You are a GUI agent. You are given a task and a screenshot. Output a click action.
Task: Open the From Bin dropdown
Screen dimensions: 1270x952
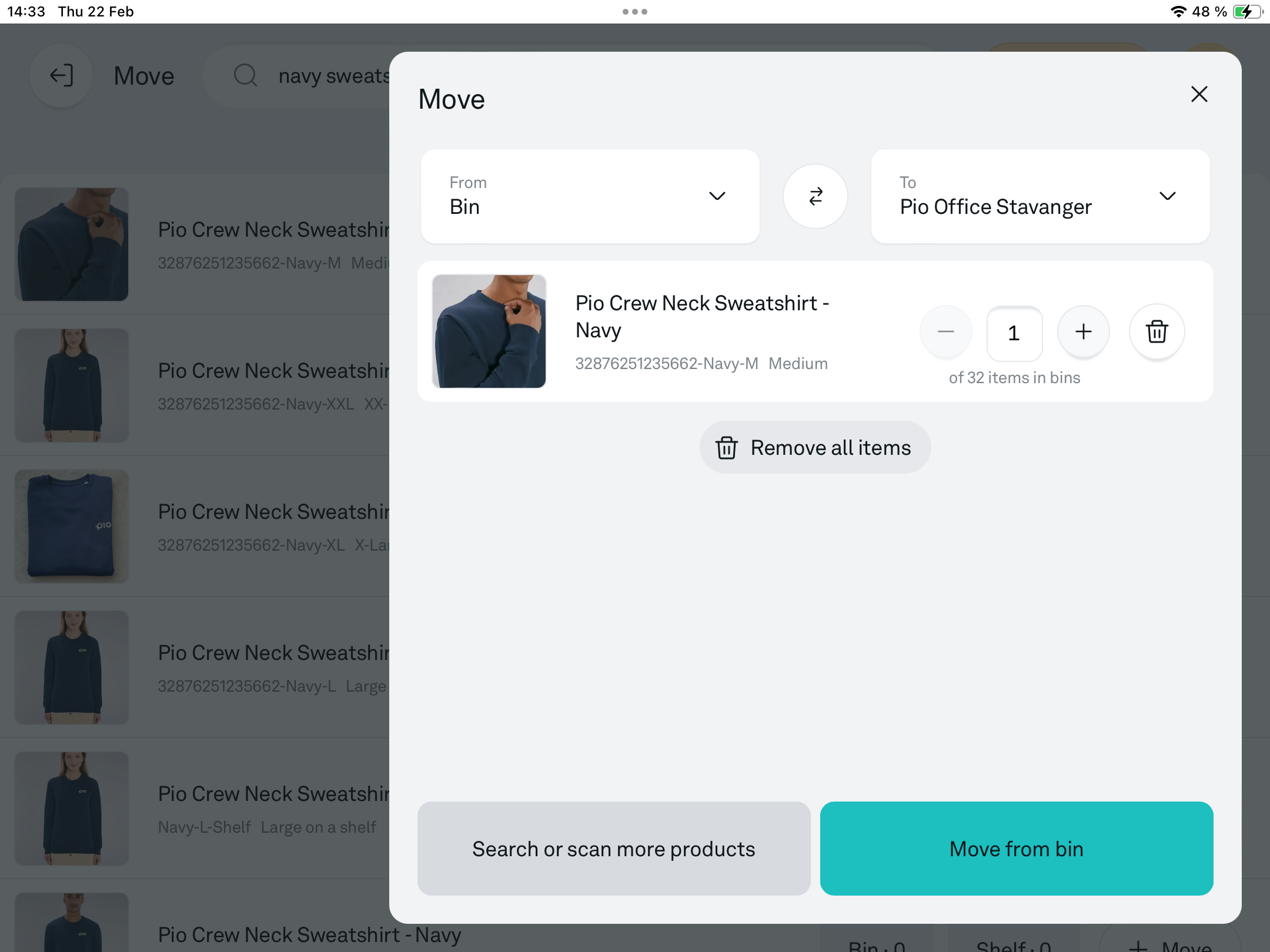point(590,196)
